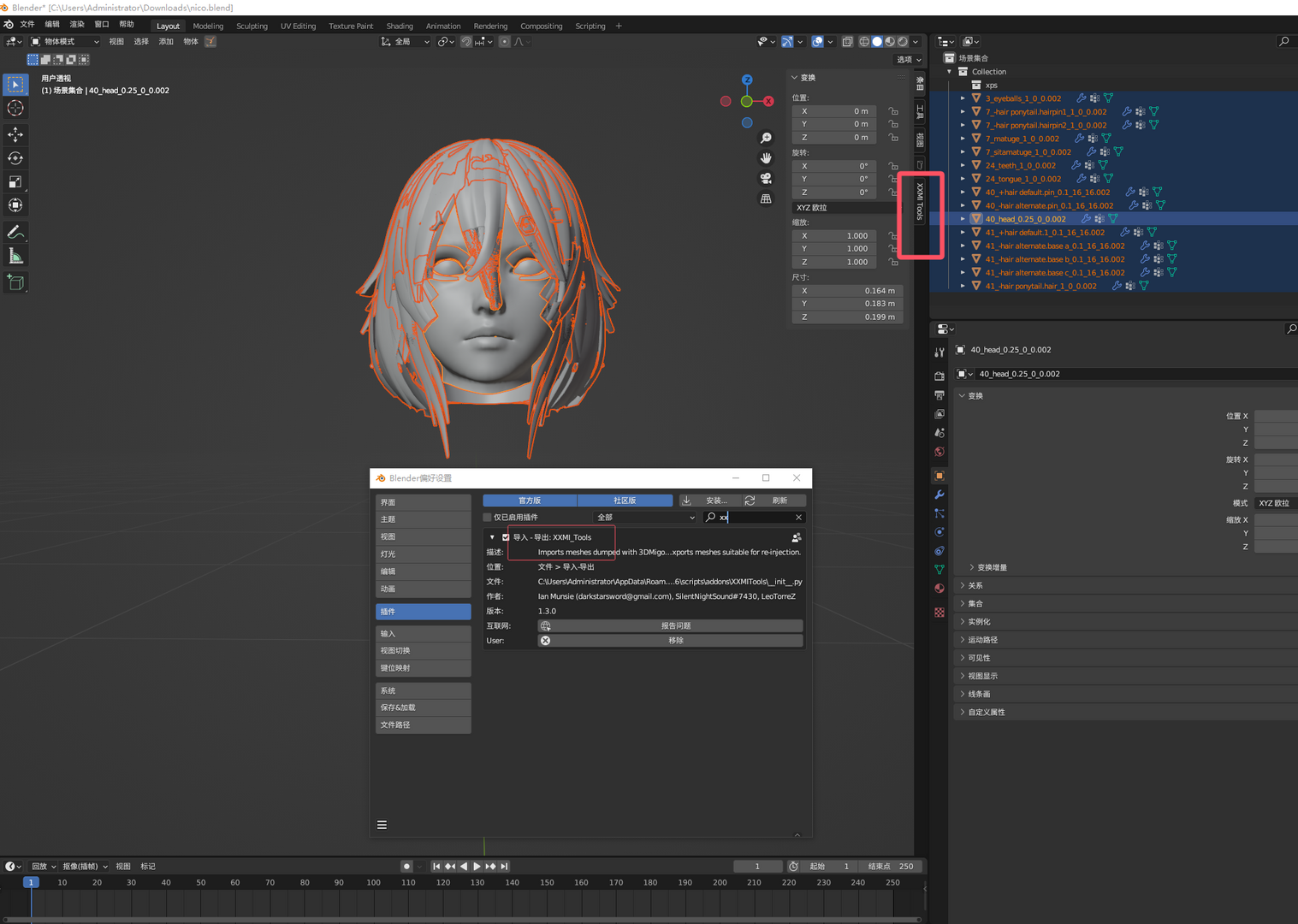Open Modifier wrench properties tab
The width and height of the screenshot is (1298, 924).
coord(939,495)
